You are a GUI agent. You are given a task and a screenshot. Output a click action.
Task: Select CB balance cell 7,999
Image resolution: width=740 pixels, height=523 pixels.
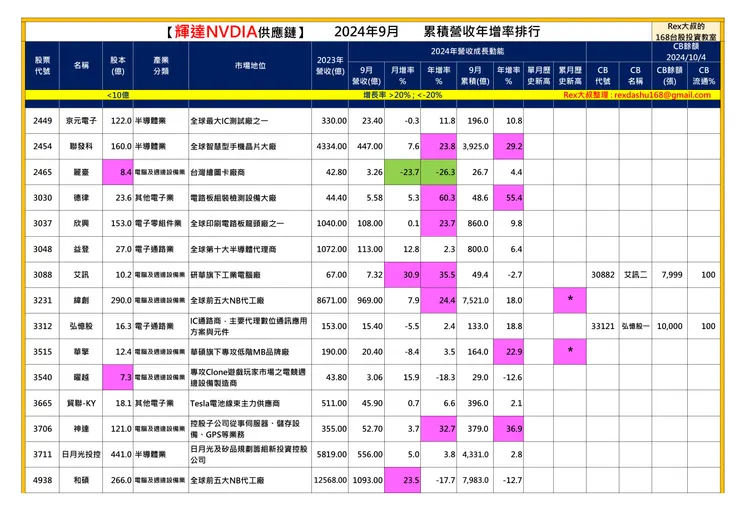coord(669,275)
